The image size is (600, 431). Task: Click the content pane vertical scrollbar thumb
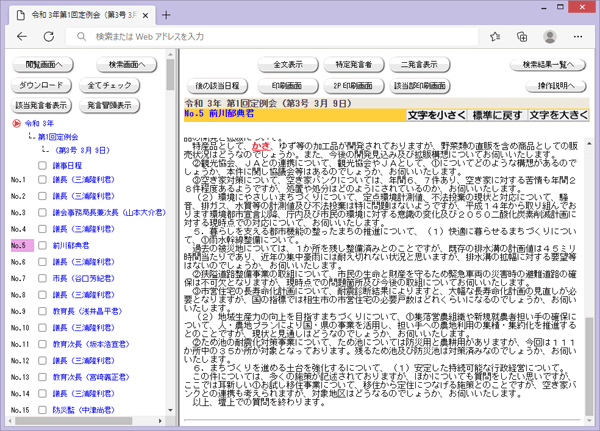pyautogui.click(x=589, y=366)
